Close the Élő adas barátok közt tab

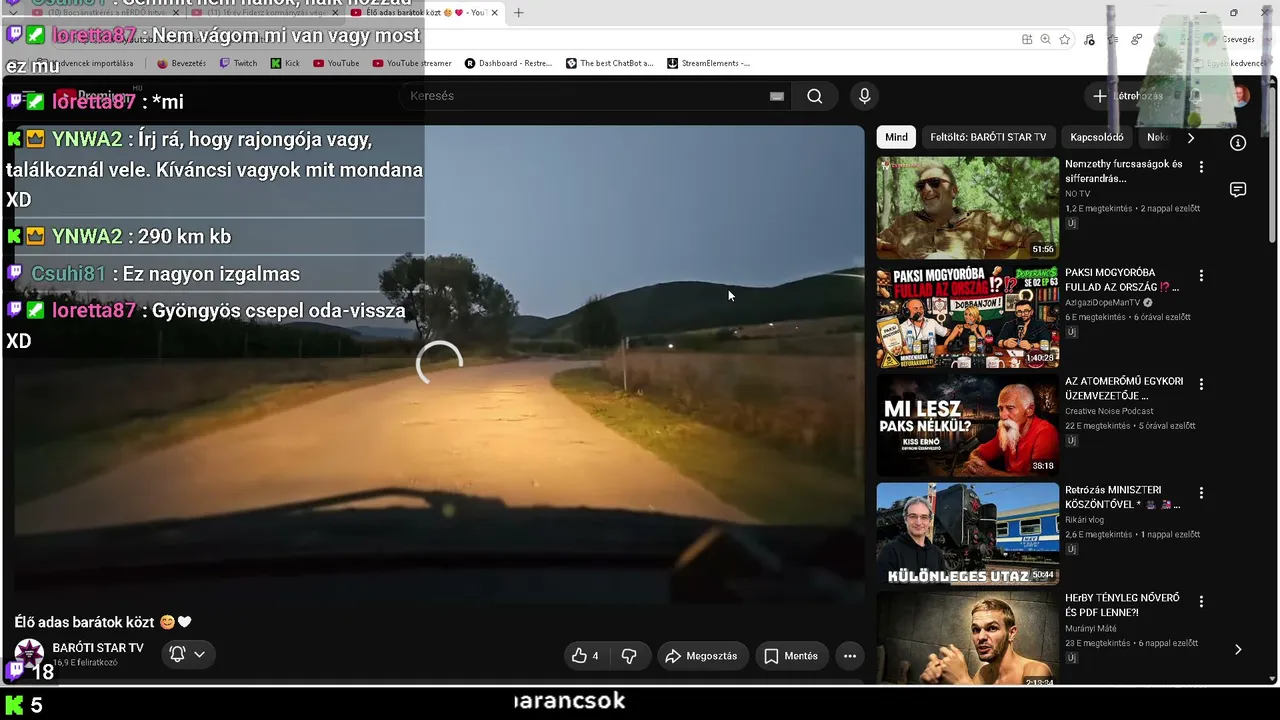(x=495, y=13)
